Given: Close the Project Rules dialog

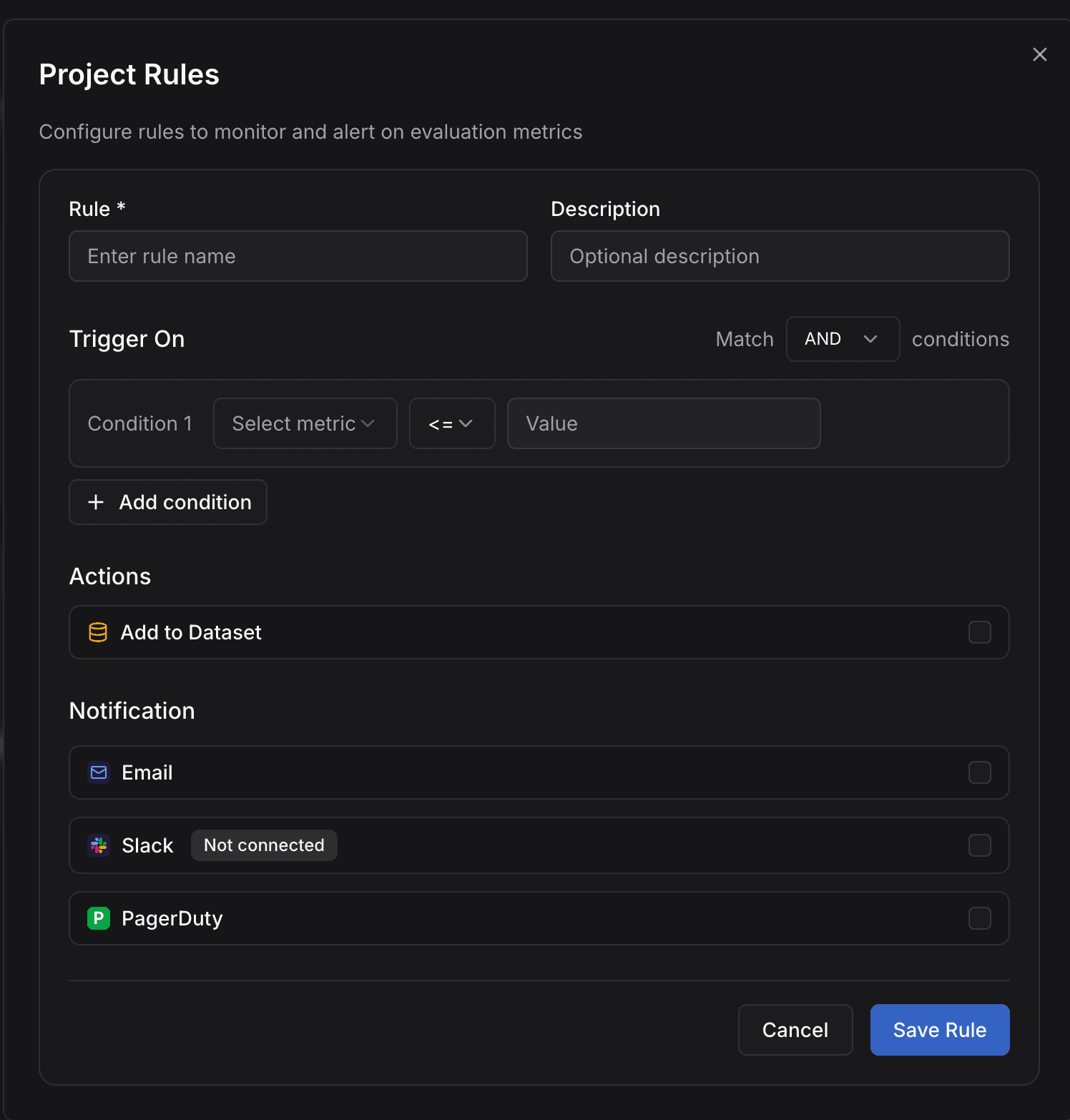Looking at the screenshot, I should [1039, 54].
